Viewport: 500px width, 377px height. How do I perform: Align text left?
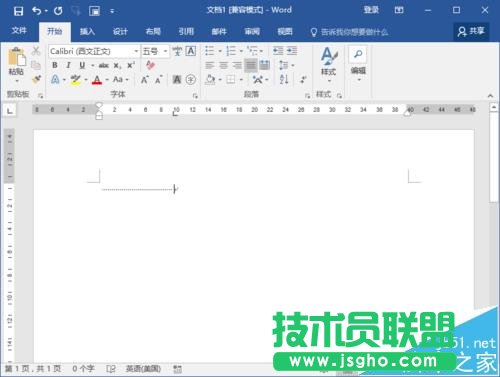click(x=210, y=65)
